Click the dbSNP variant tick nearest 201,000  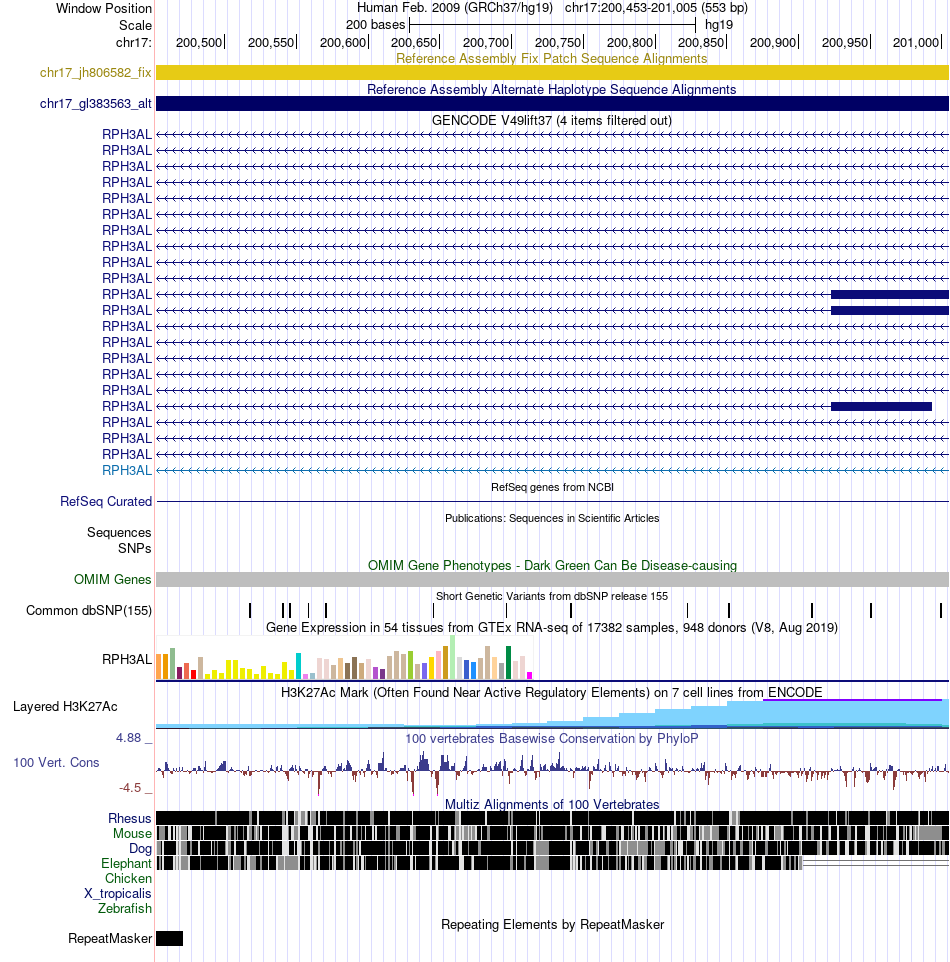pyautogui.click(x=941, y=610)
